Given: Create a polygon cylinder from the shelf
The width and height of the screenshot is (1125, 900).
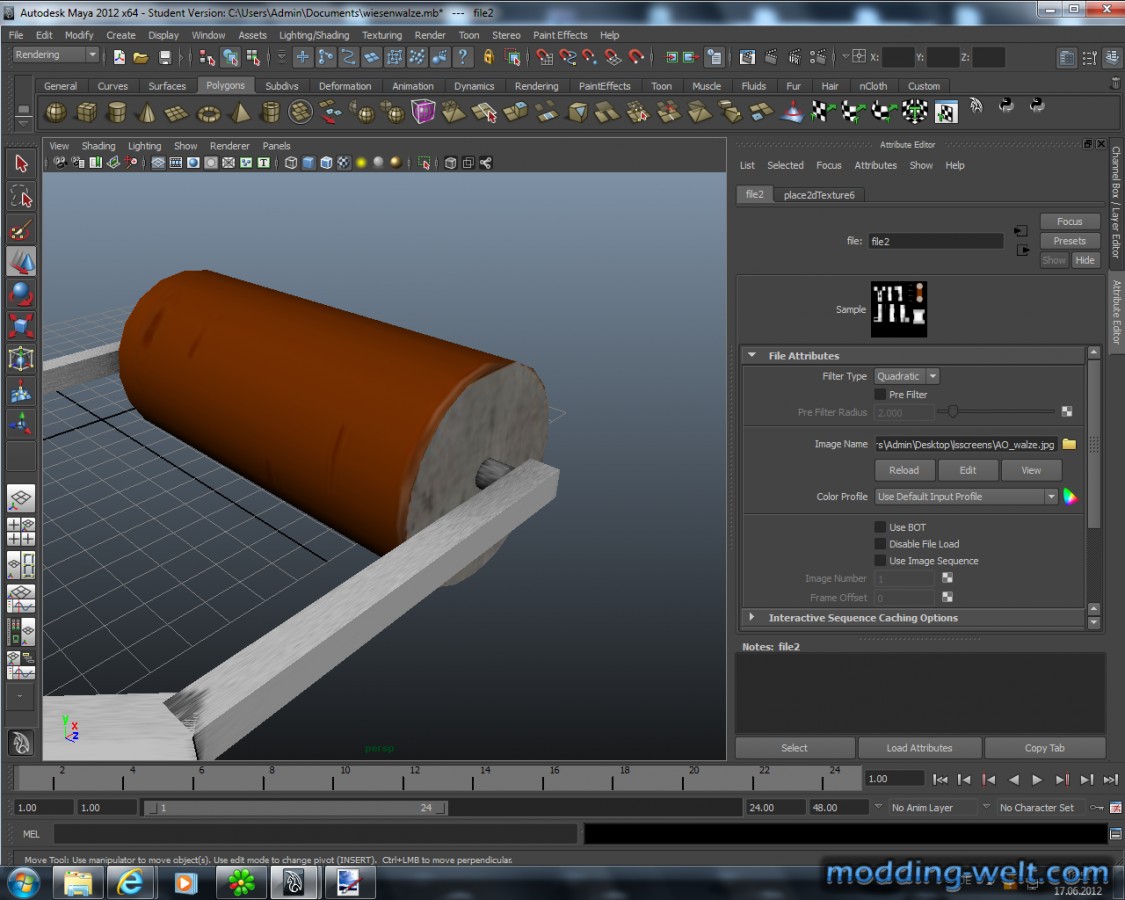Looking at the screenshot, I should [x=116, y=113].
